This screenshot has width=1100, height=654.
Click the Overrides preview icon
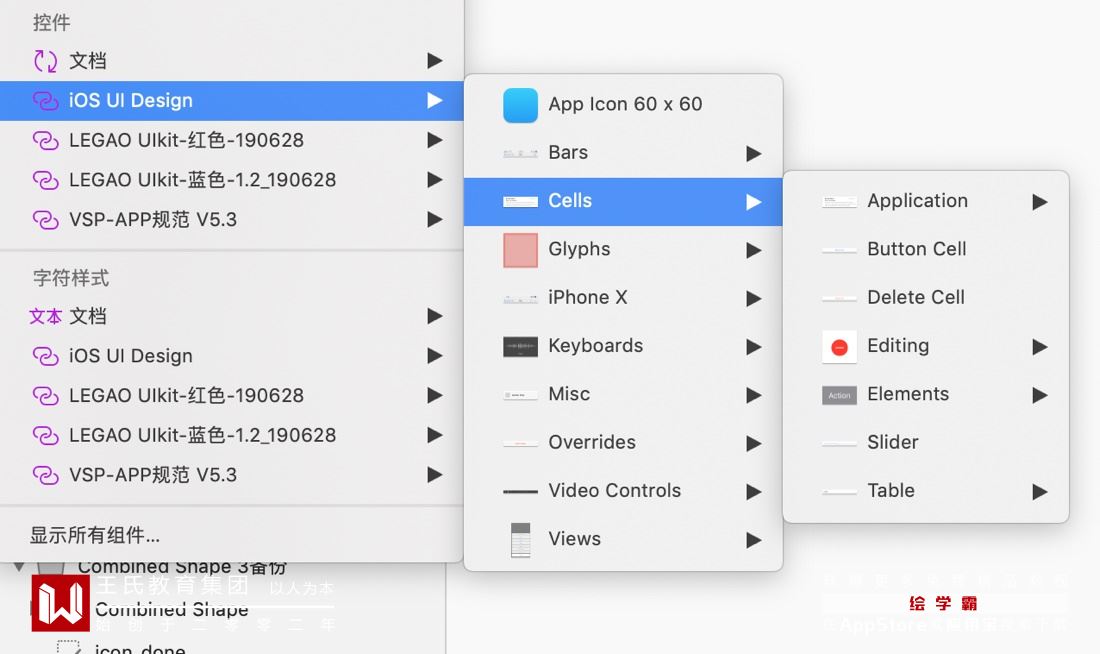tap(521, 443)
